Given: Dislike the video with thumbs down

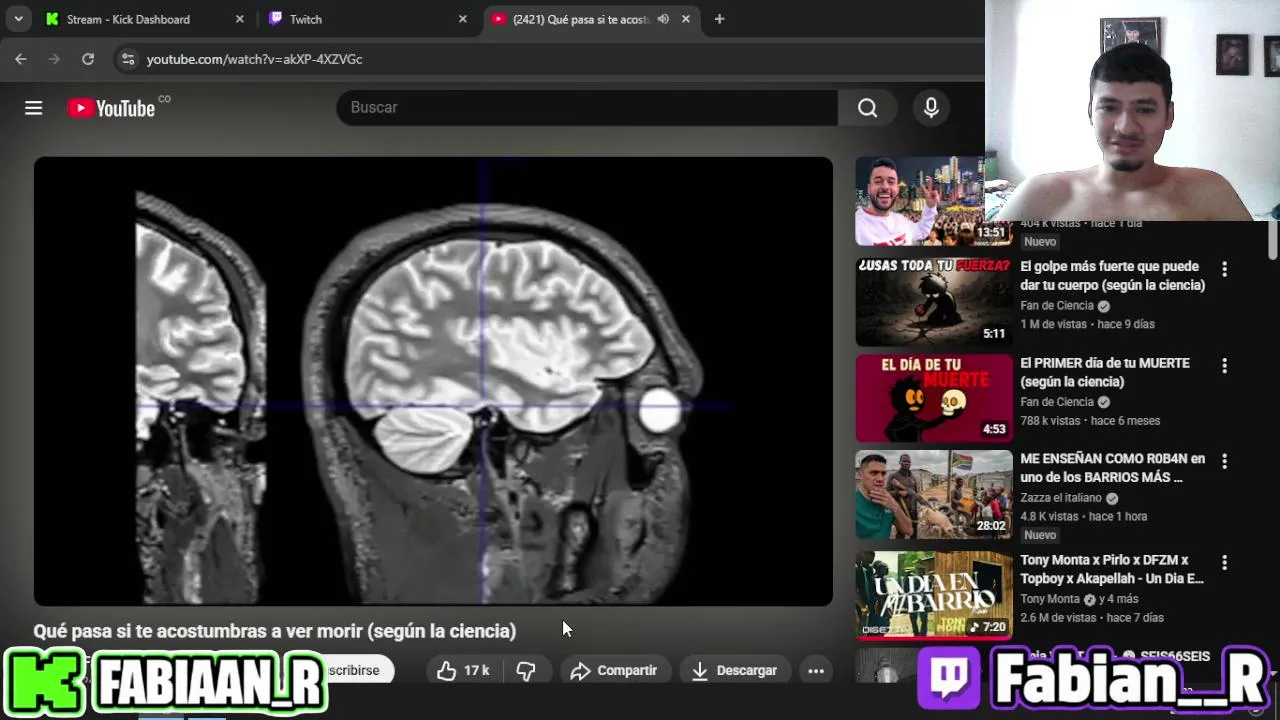Looking at the screenshot, I should (x=525, y=671).
